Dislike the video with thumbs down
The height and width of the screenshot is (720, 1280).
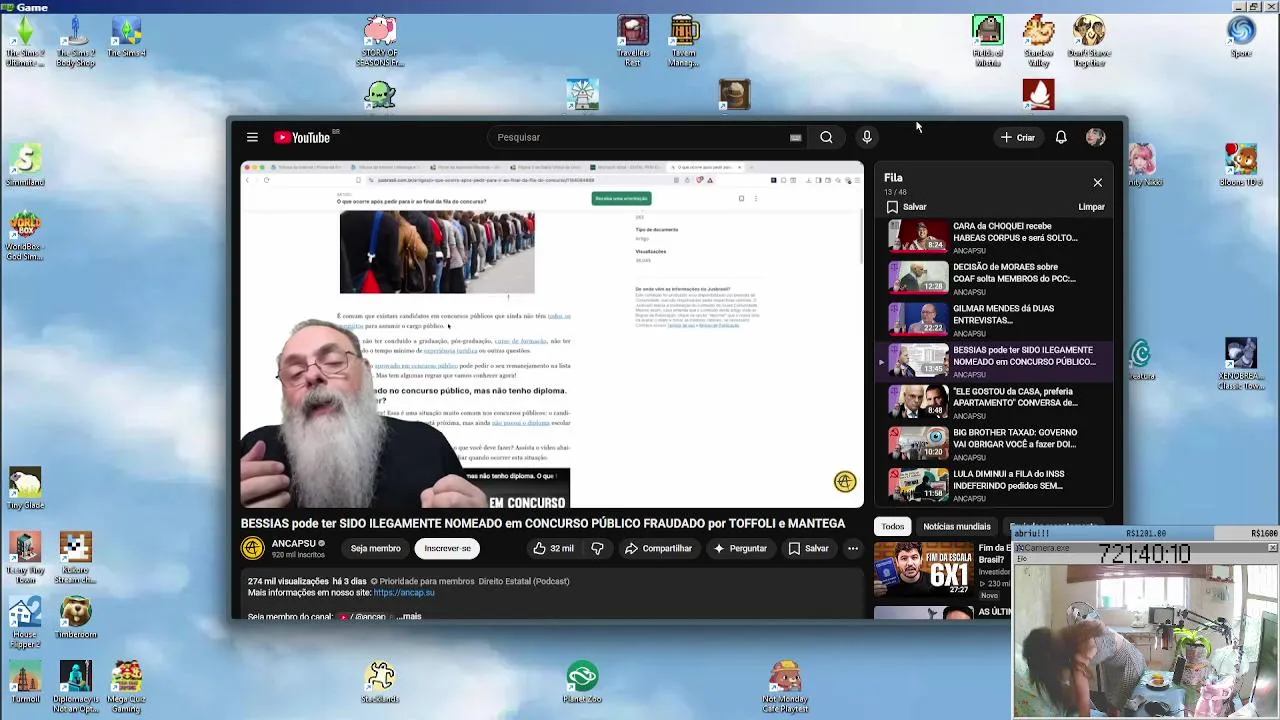(598, 548)
